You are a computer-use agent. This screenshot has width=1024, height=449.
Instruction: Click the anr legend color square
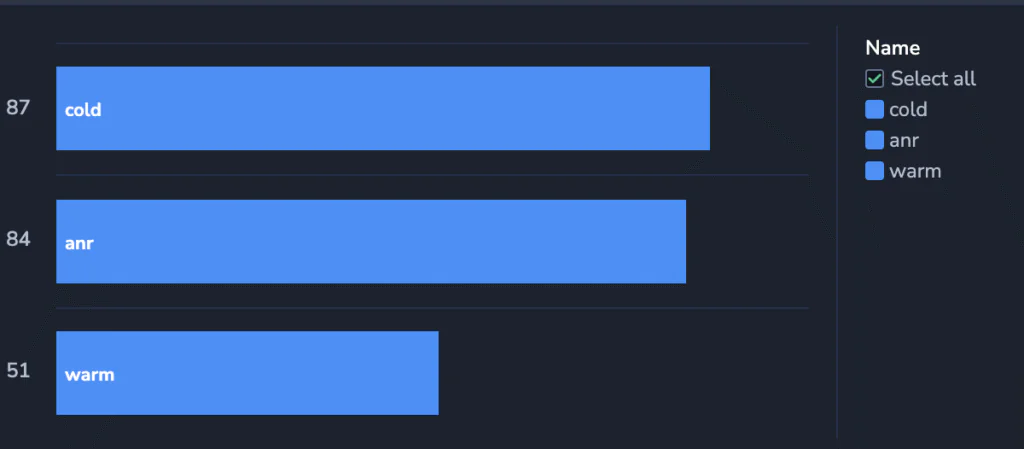tap(874, 140)
